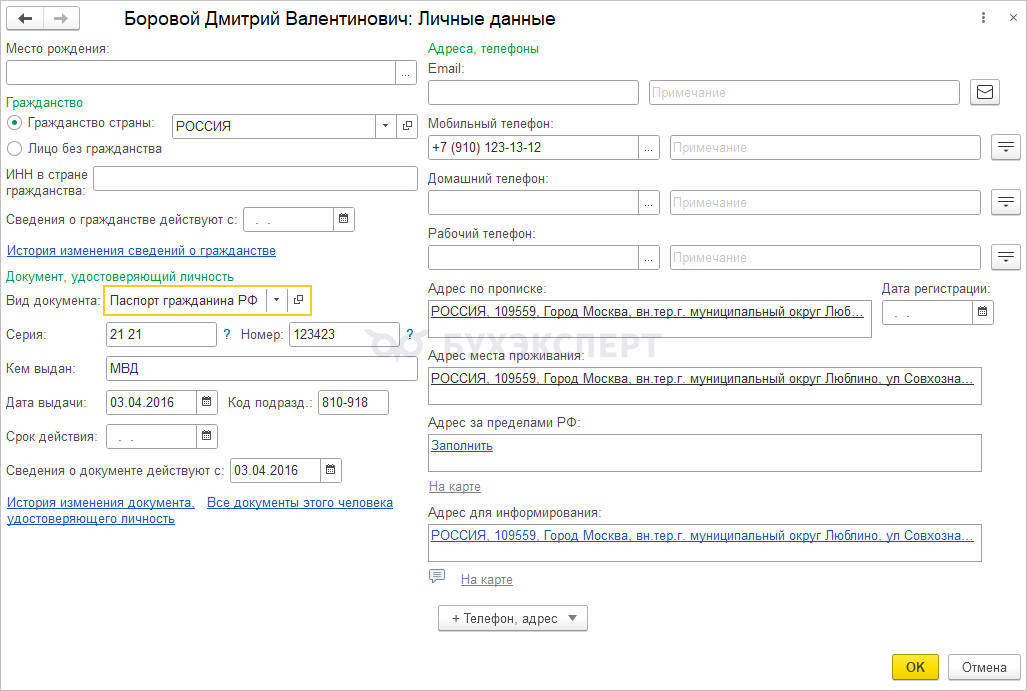This screenshot has height=691, width=1027.
Task: Click into the Кем выдан input field
Action: tap(261, 369)
